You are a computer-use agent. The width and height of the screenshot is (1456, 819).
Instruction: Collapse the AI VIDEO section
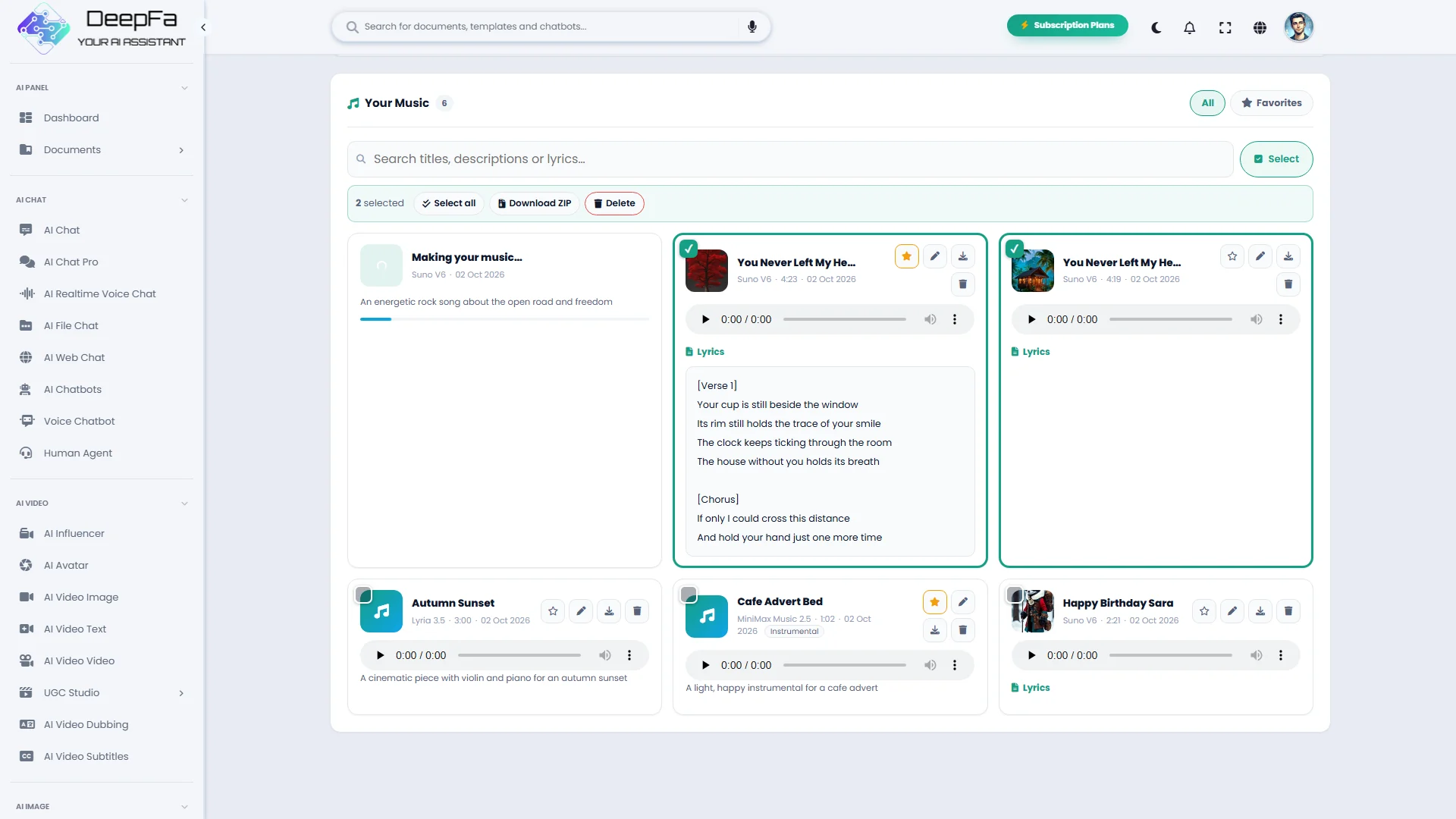pyautogui.click(x=184, y=504)
